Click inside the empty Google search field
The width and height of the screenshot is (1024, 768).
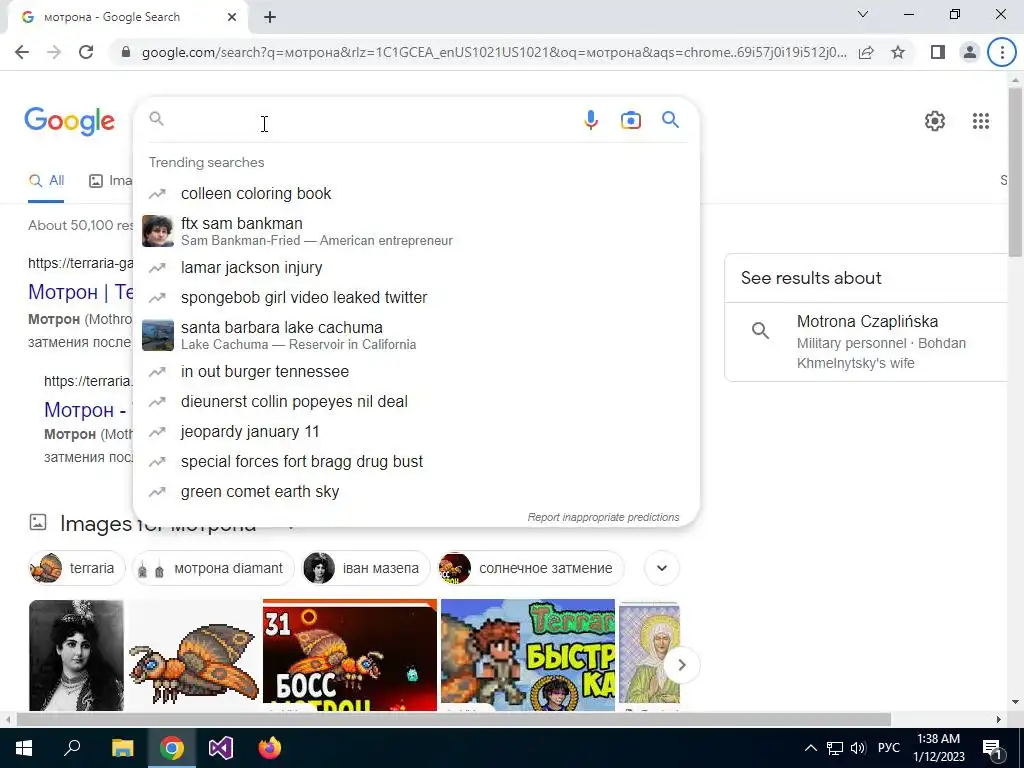point(372,120)
